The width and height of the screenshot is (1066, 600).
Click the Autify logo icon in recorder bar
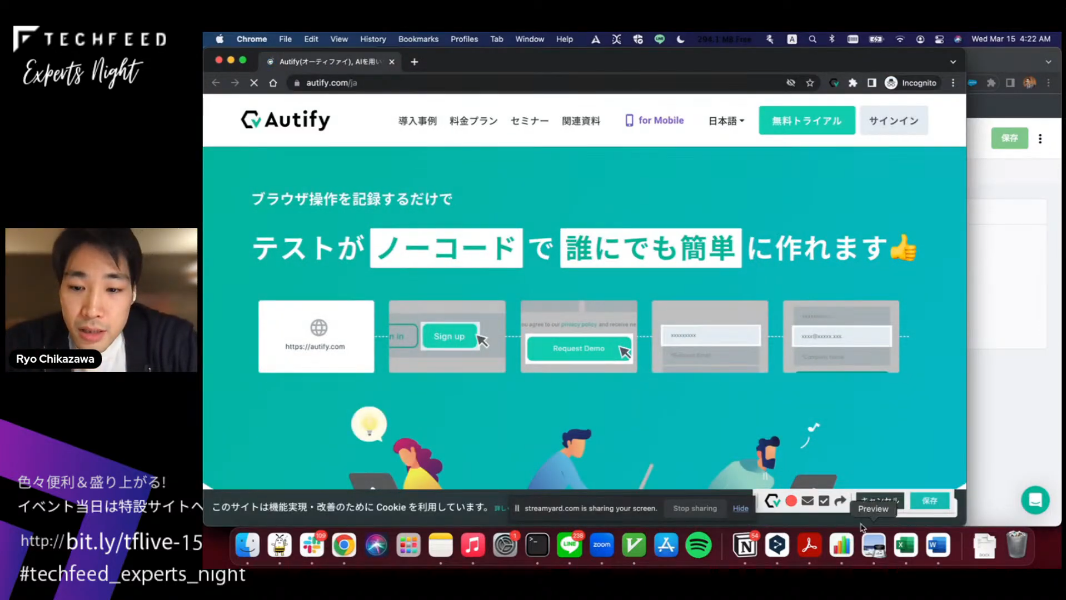[x=772, y=501]
